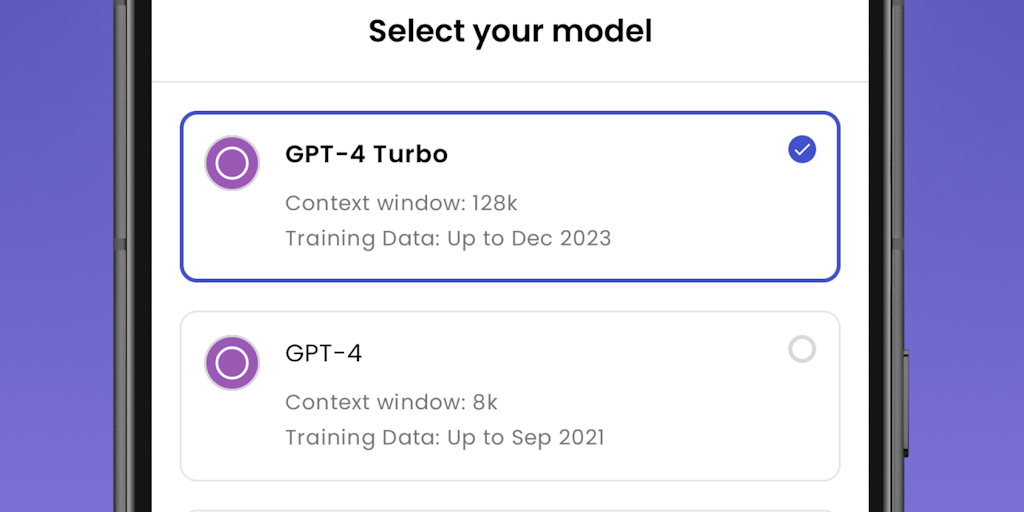
Task: Select the partially visible third model card
Action: [x=510, y=510]
